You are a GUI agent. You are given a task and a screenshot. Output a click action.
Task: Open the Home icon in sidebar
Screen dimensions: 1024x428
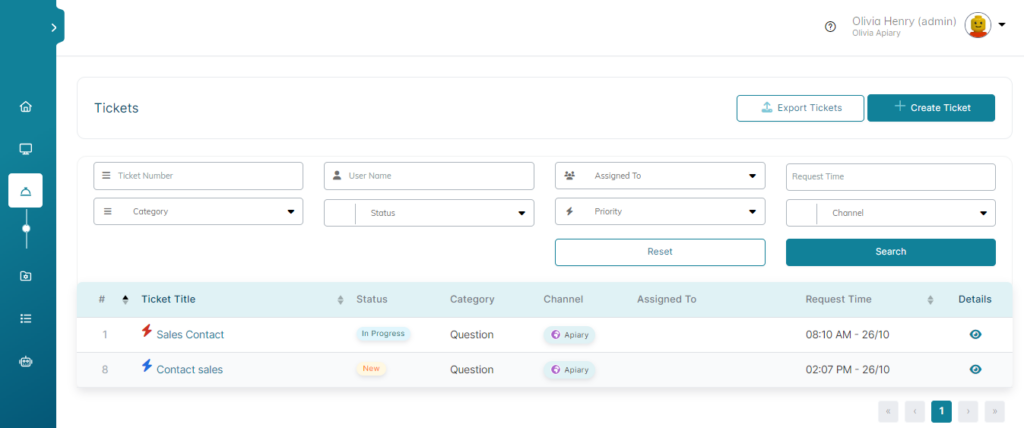pyautogui.click(x=25, y=107)
